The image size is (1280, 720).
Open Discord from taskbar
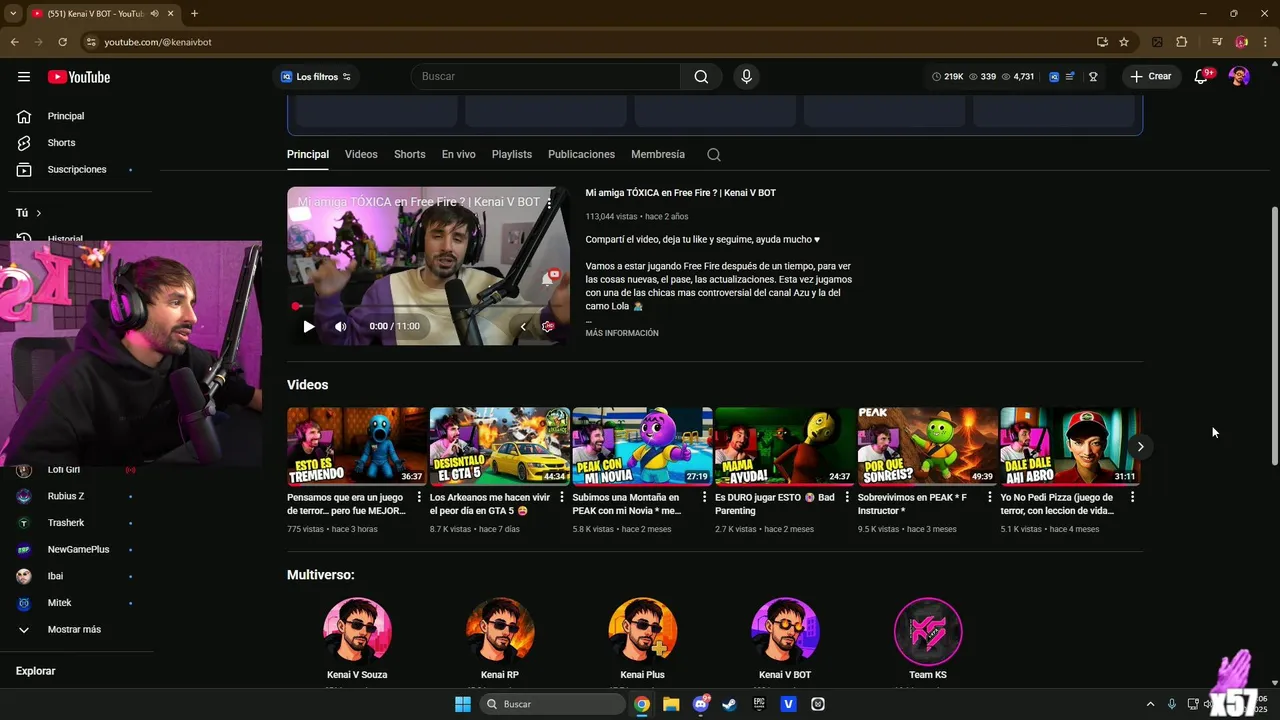click(701, 704)
